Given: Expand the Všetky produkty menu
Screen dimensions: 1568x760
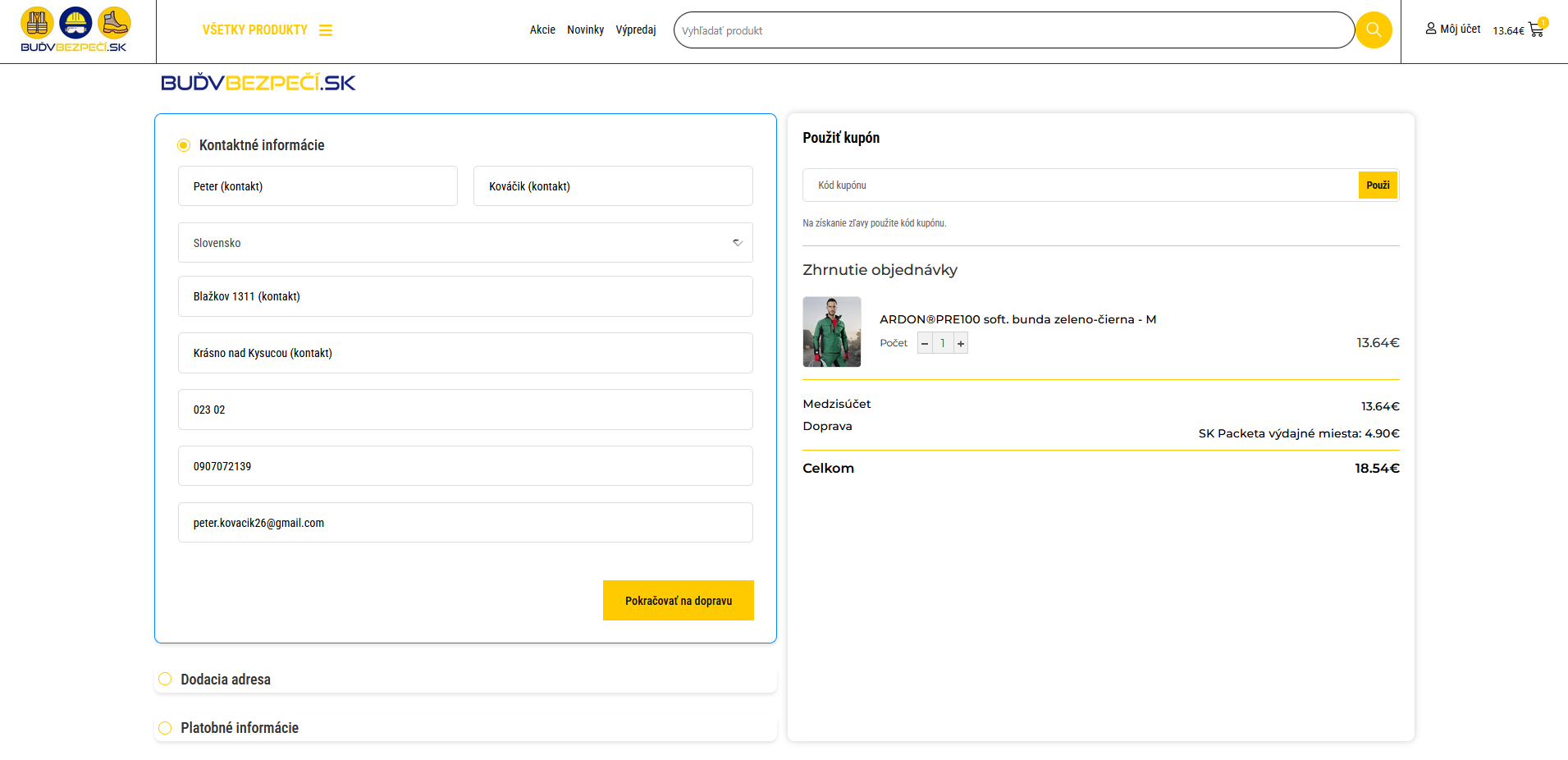Looking at the screenshot, I should click(255, 30).
